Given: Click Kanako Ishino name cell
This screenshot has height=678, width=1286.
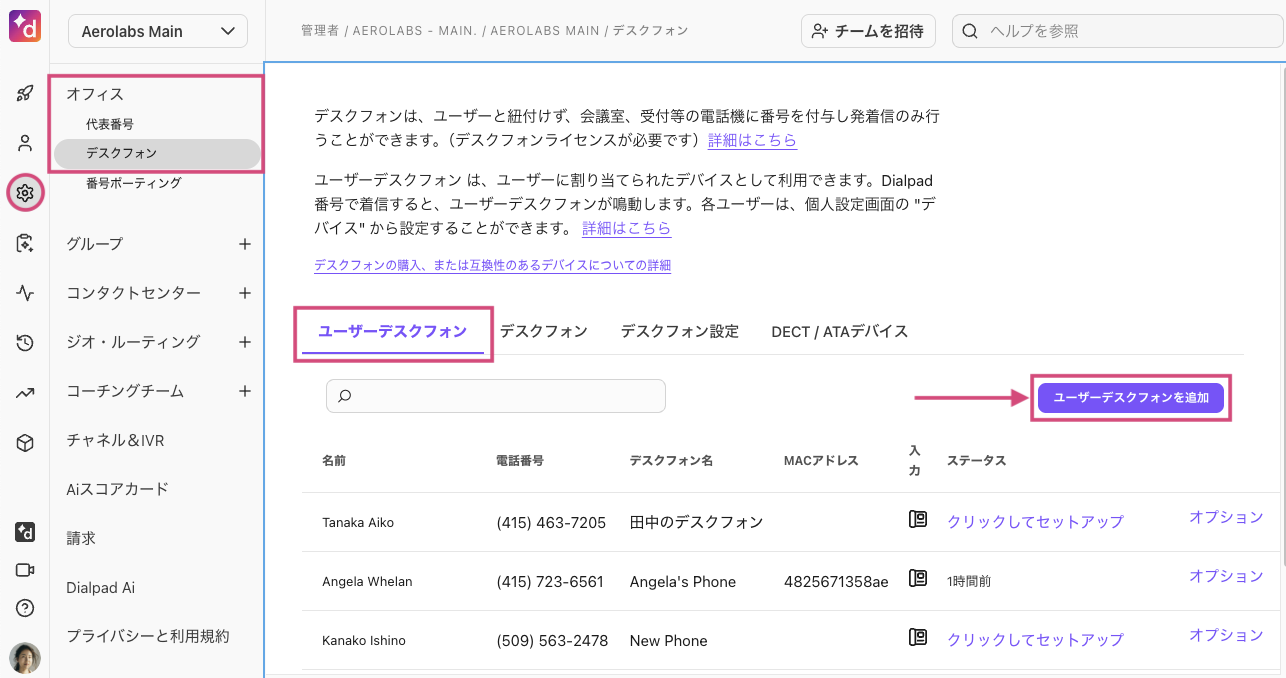Looking at the screenshot, I should click(364, 640).
